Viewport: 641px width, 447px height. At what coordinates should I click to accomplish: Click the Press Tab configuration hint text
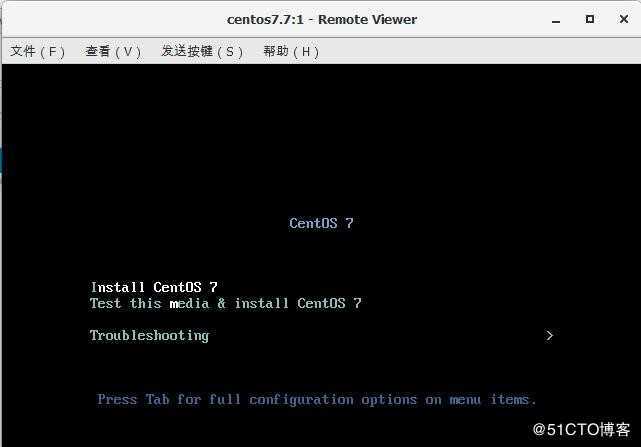tap(316, 399)
